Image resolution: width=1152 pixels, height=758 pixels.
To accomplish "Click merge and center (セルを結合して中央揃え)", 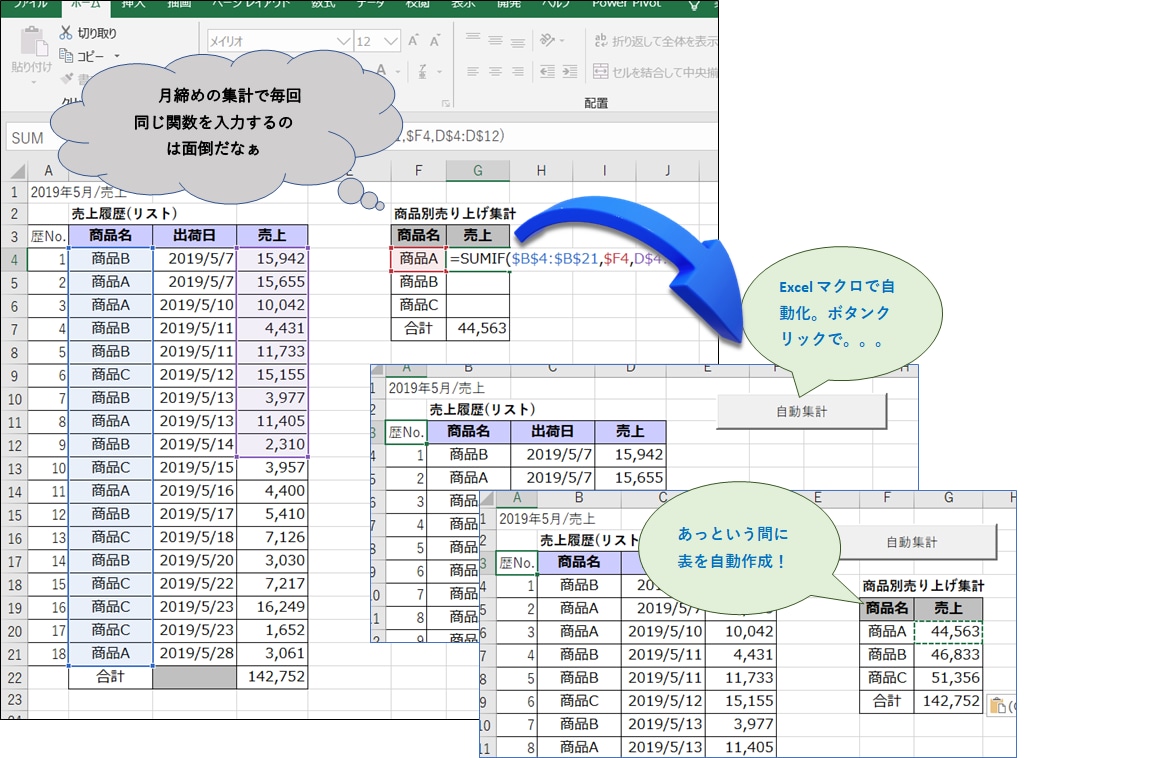I will tap(656, 71).
